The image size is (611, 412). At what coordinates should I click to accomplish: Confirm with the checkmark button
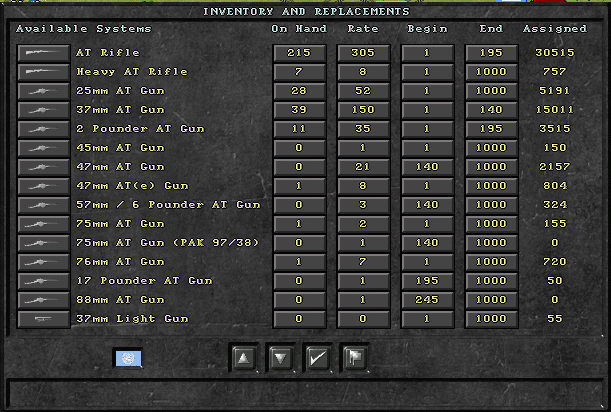[x=318, y=357]
